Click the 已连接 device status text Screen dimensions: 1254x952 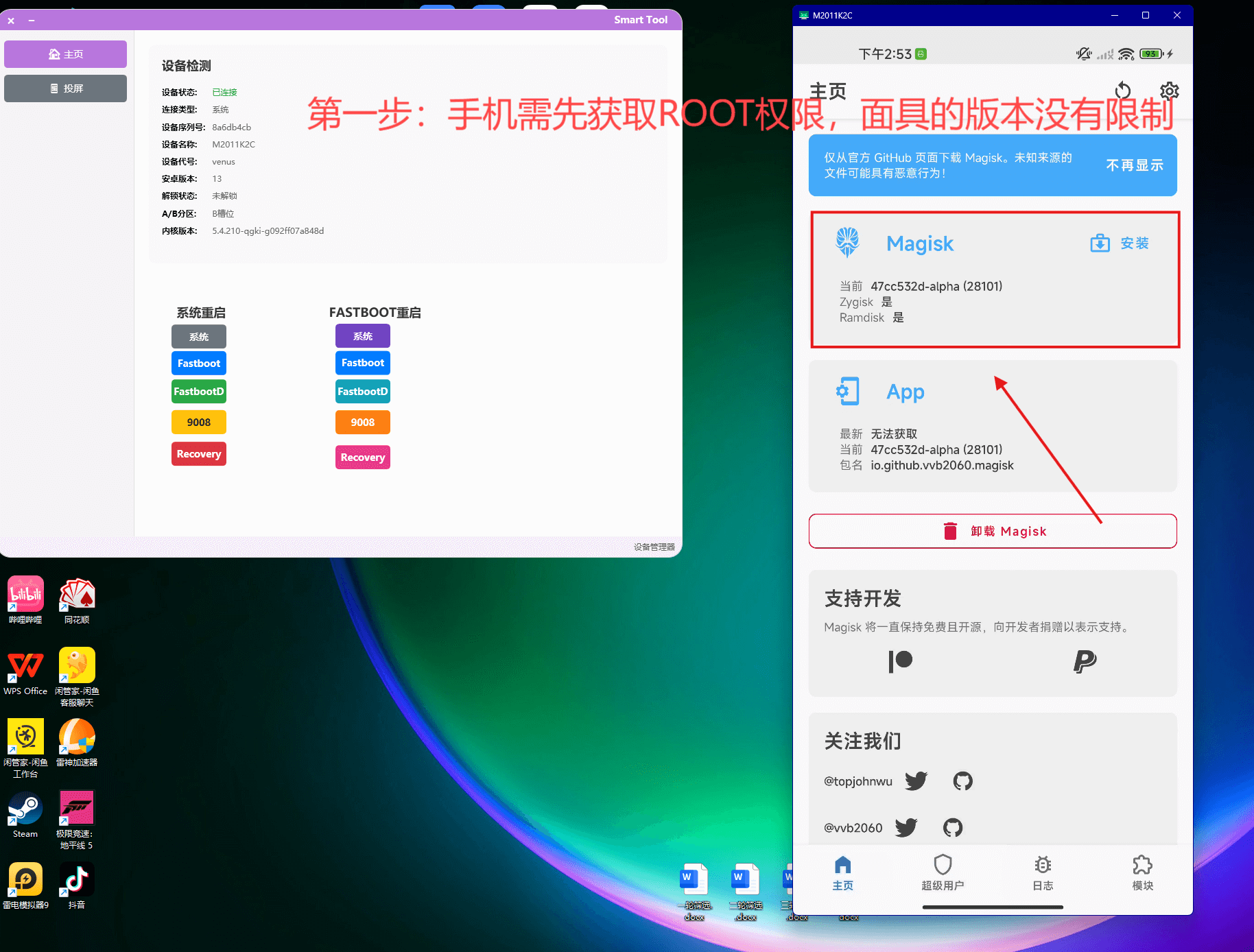pos(224,93)
